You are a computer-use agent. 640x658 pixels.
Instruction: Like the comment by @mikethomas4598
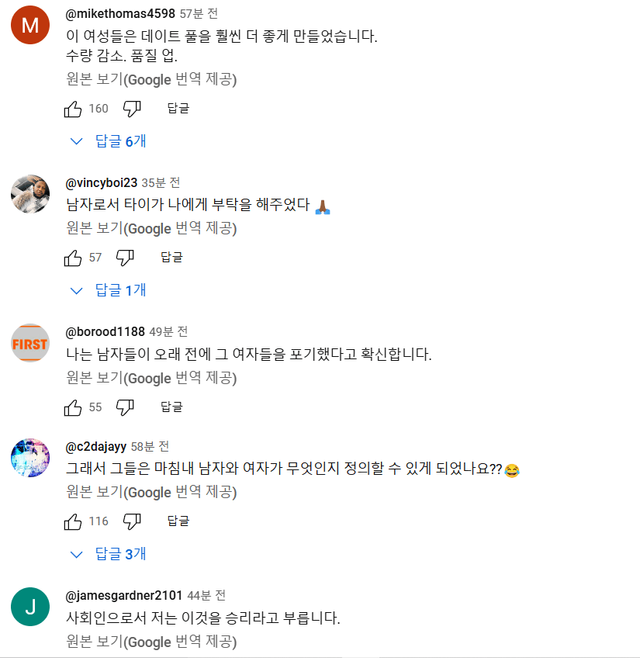(x=73, y=108)
